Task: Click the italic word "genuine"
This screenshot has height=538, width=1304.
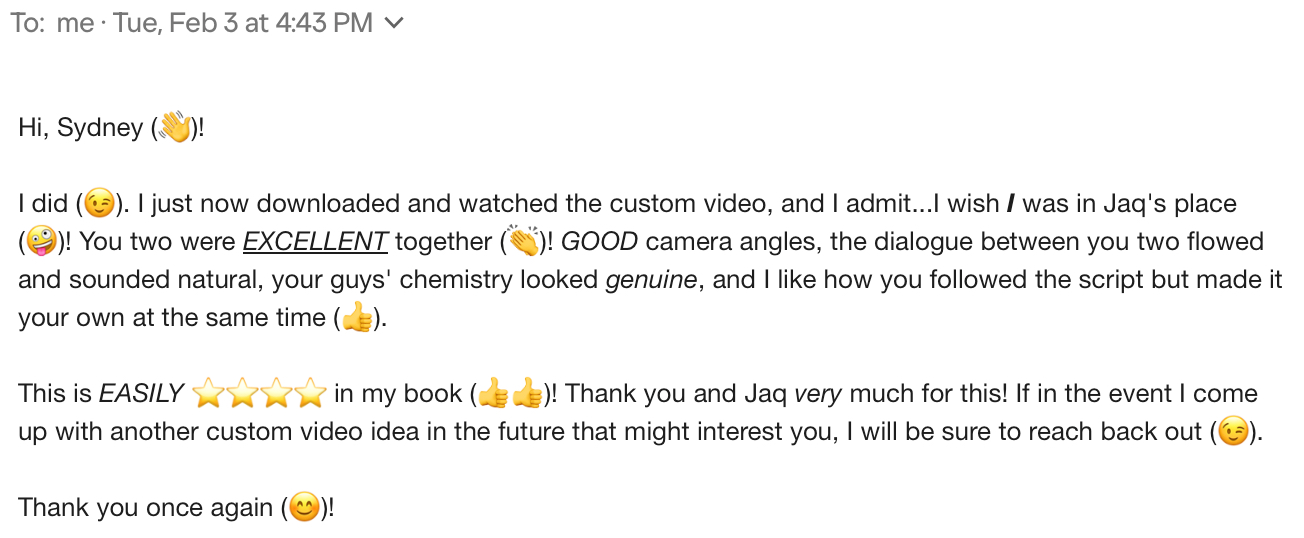Action: pyautogui.click(x=651, y=280)
